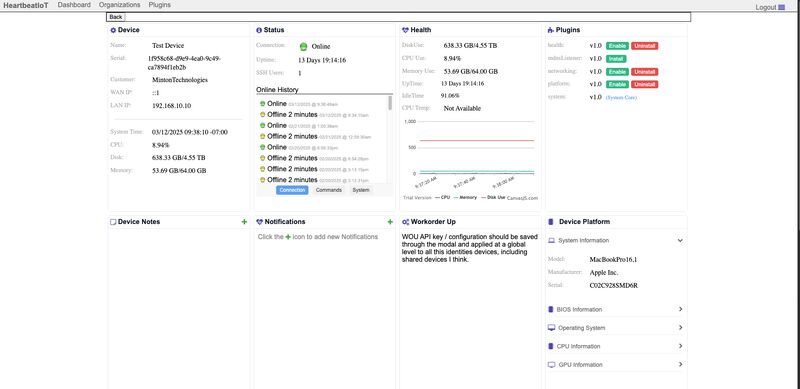800x389 pixels.
Task: Click the heart icon beside Notifications heading
Action: [x=259, y=222]
